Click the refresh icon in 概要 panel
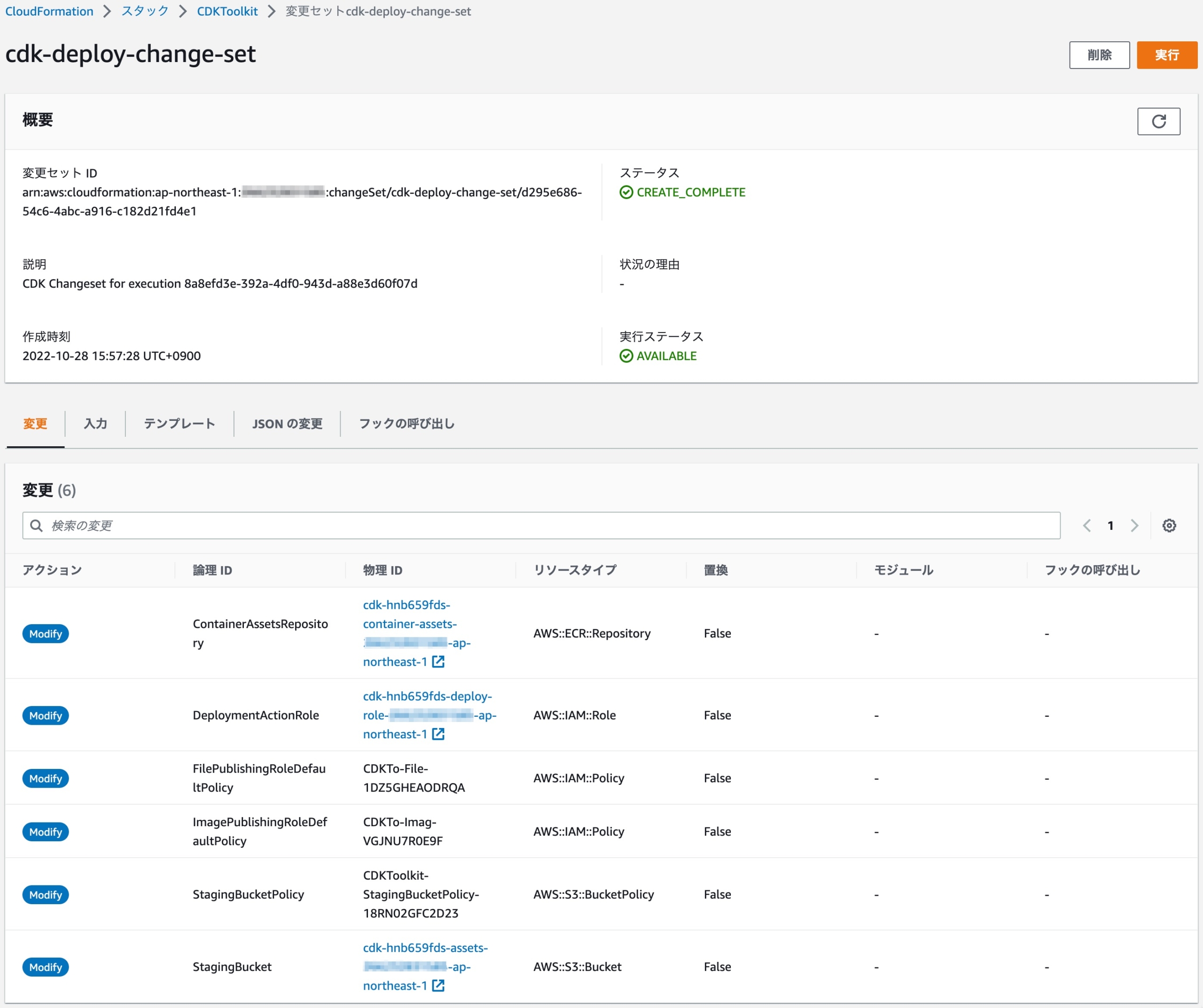This screenshot has width=1203, height=1008. coord(1158,121)
